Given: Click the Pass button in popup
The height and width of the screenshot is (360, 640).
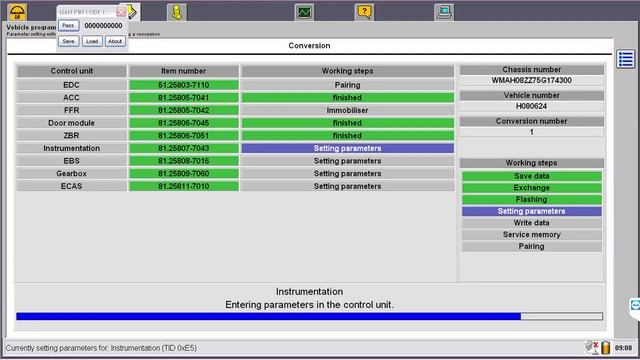Looking at the screenshot, I should [x=68, y=26].
